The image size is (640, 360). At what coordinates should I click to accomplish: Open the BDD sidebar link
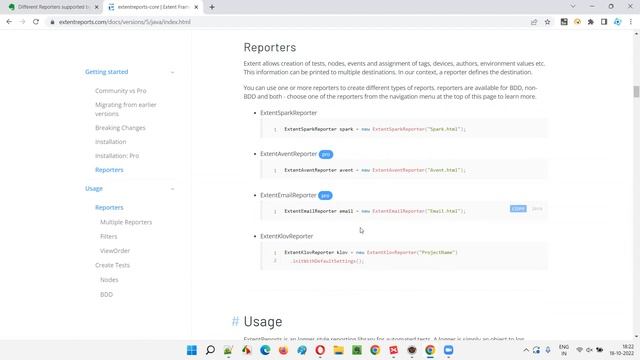point(106,294)
